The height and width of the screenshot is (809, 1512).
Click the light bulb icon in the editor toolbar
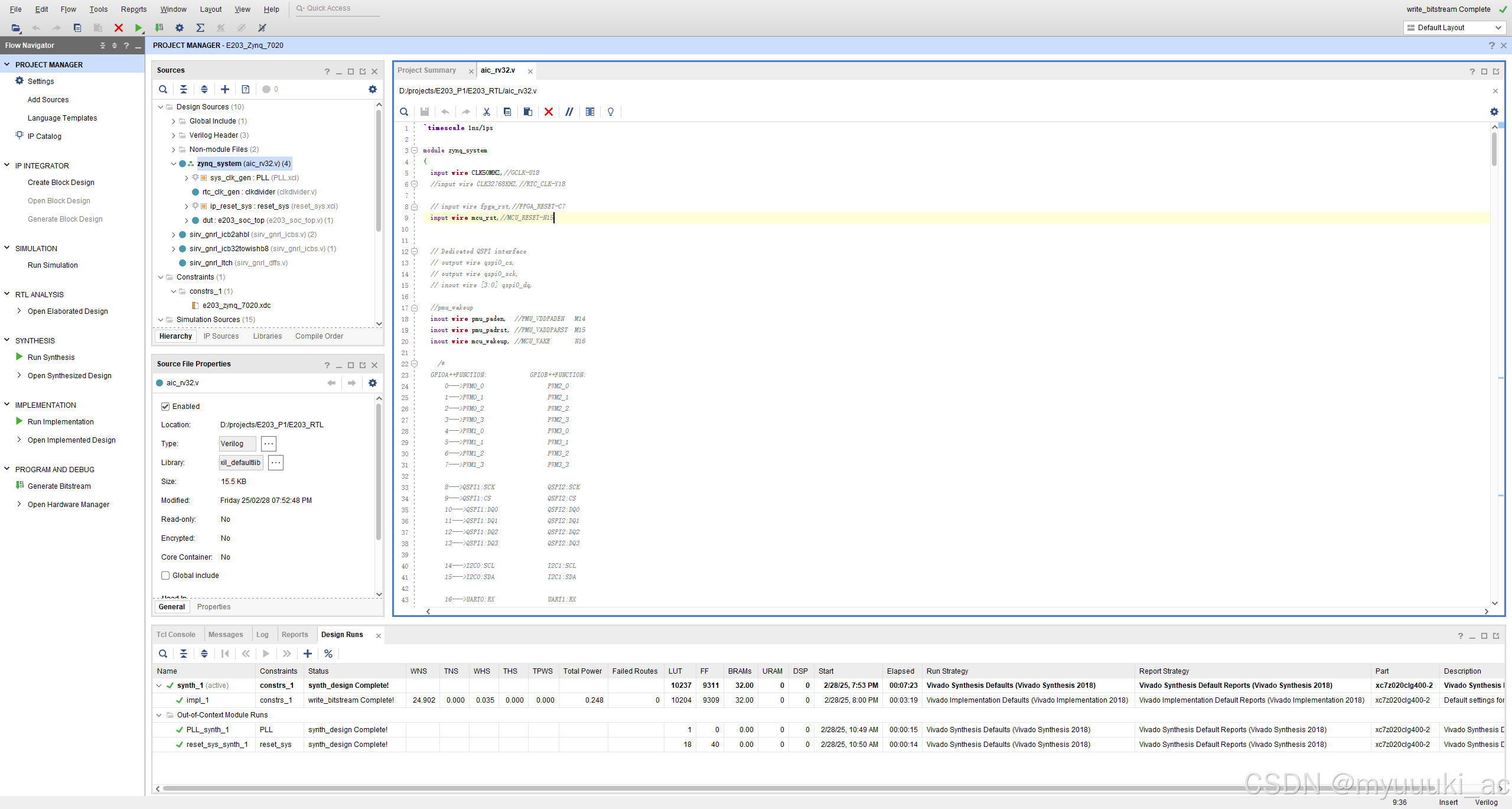[610, 112]
